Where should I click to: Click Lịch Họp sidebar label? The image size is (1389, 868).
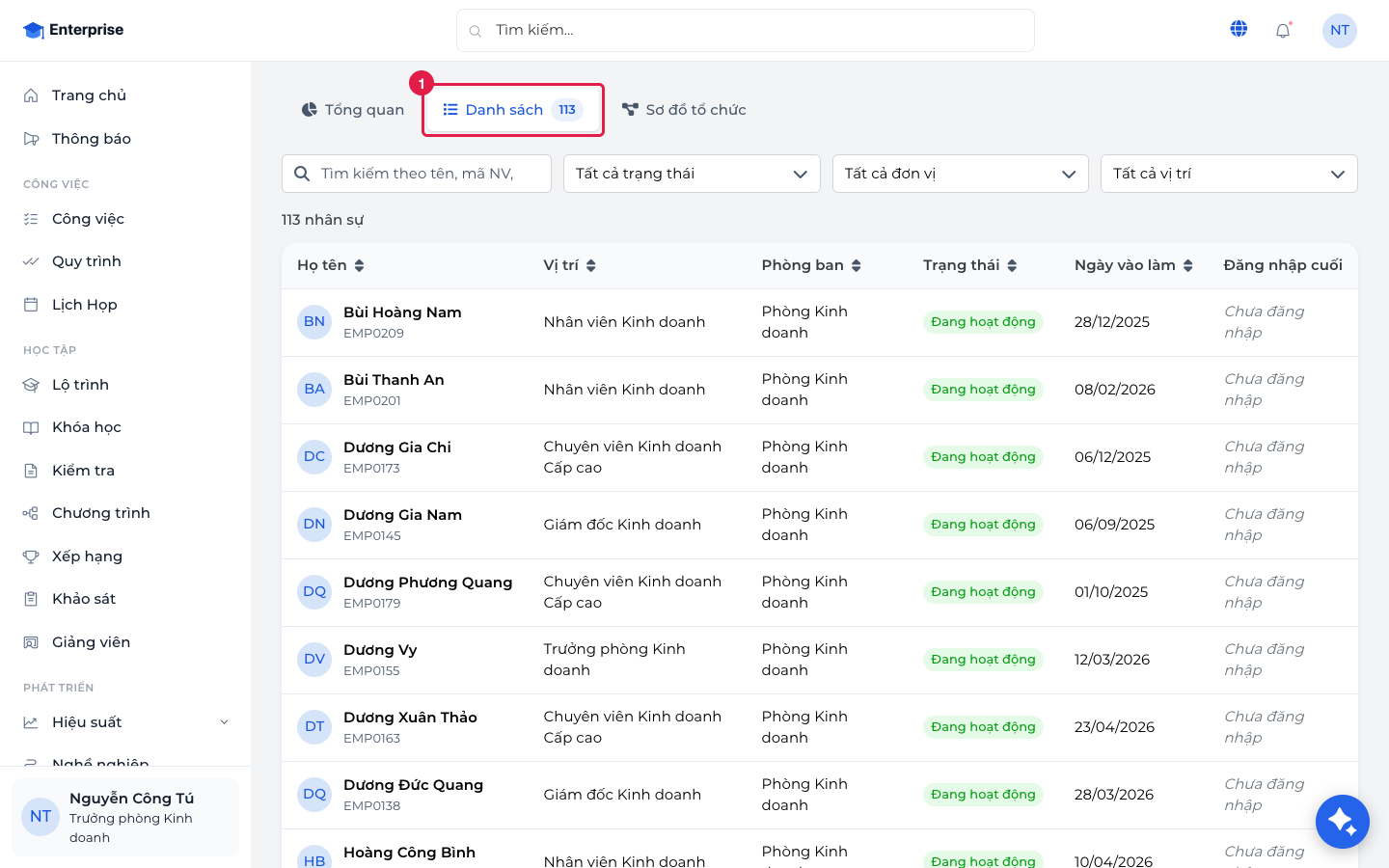85,305
